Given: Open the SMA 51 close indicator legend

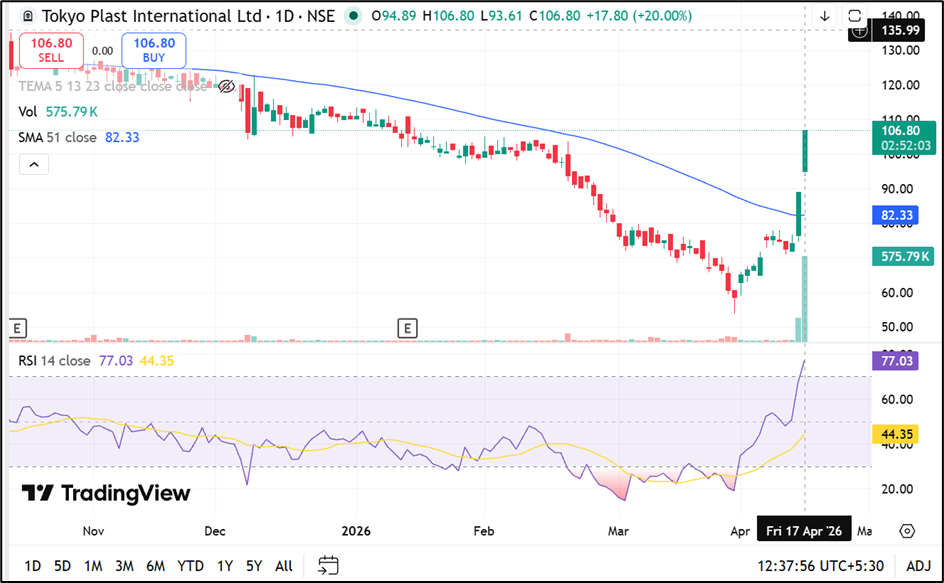Looking at the screenshot, I should (x=58, y=137).
